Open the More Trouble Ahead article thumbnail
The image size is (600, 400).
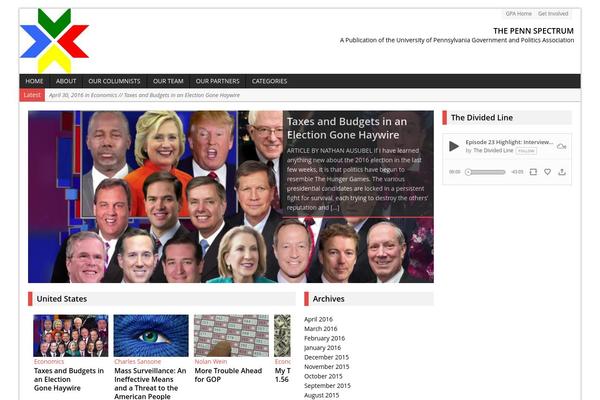click(232, 336)
